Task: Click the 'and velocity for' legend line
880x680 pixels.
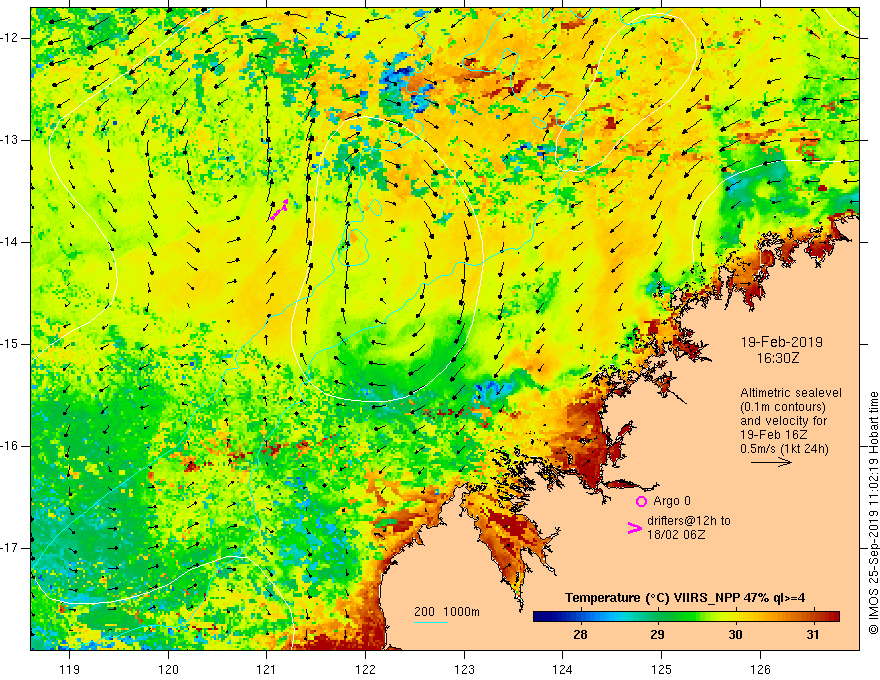Action: pyautogui.click(x=783, y=421)
